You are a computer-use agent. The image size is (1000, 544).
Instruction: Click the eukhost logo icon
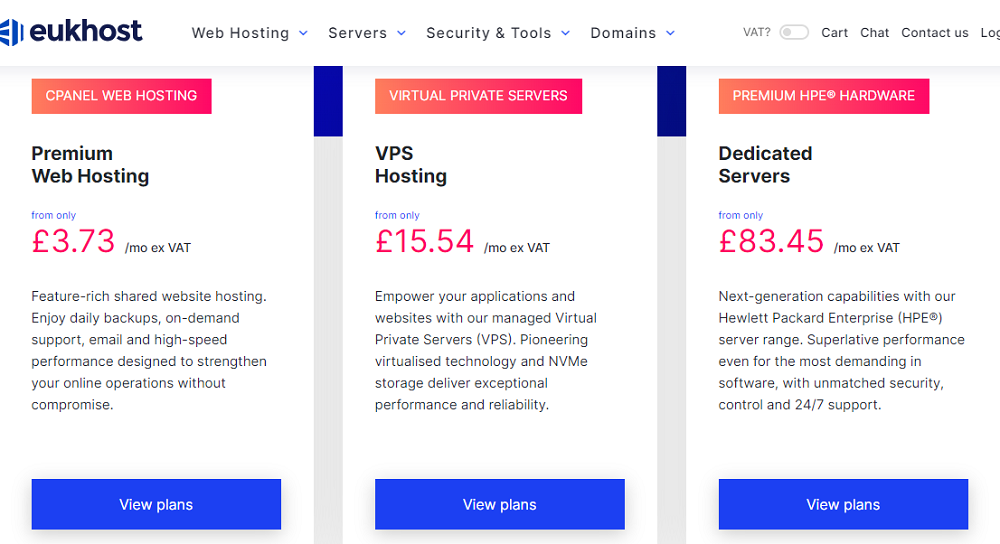(x=11, y=33)
